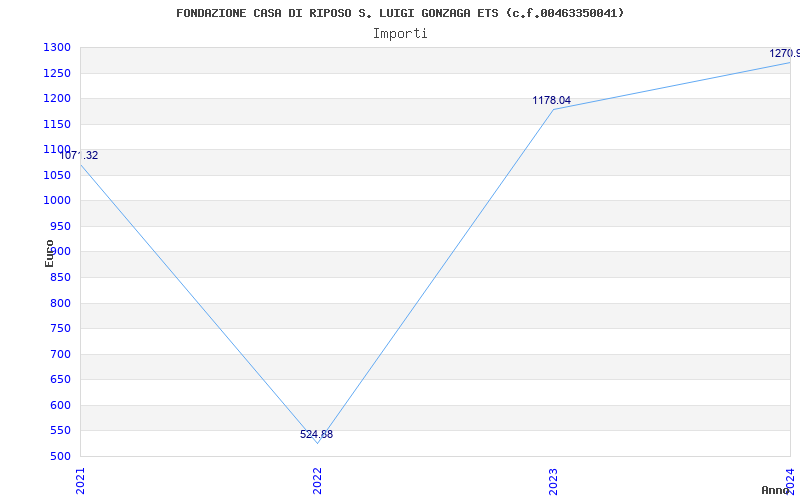The height and width of the screenshot is (500, 800).
Task: Click the chart title FONDAZIONE CASA DI RIPOSO
Action: click(x=400, y=13)
